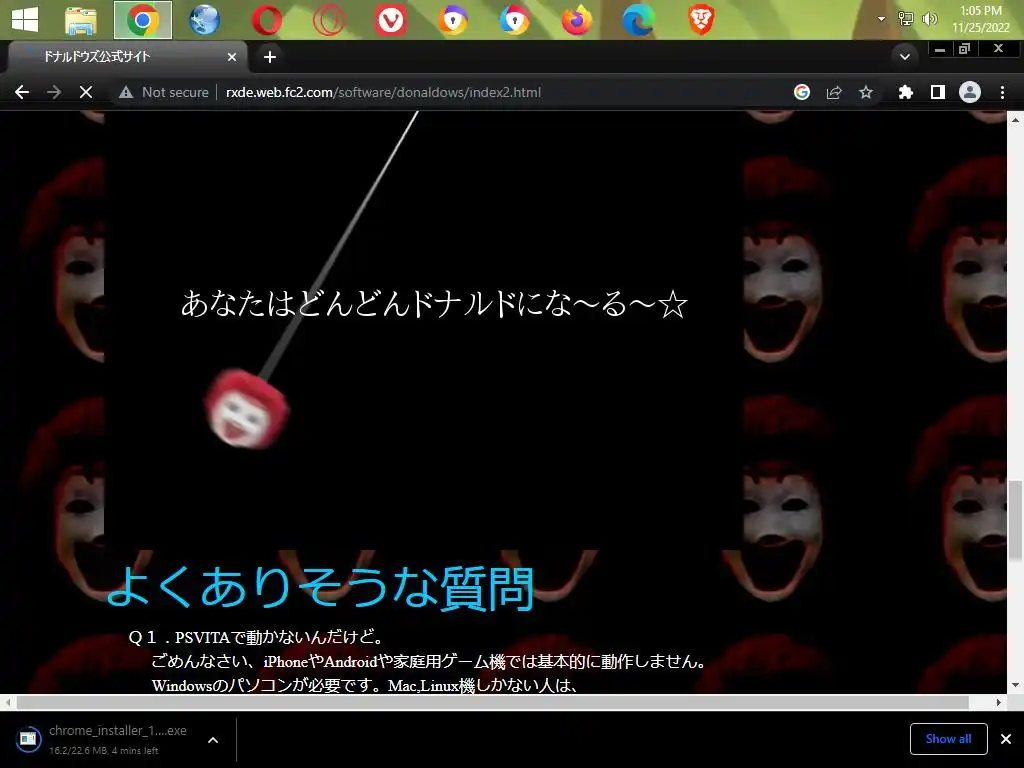Open the purple-and-yellow keyhole browser icon
The width and height of the screenshot is (1024, 768).
[x=453, y=20]
